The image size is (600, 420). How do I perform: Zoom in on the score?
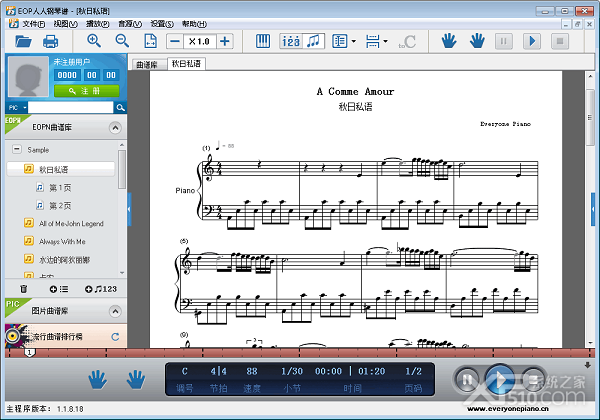pyautogui.click(x=94, y=41)
